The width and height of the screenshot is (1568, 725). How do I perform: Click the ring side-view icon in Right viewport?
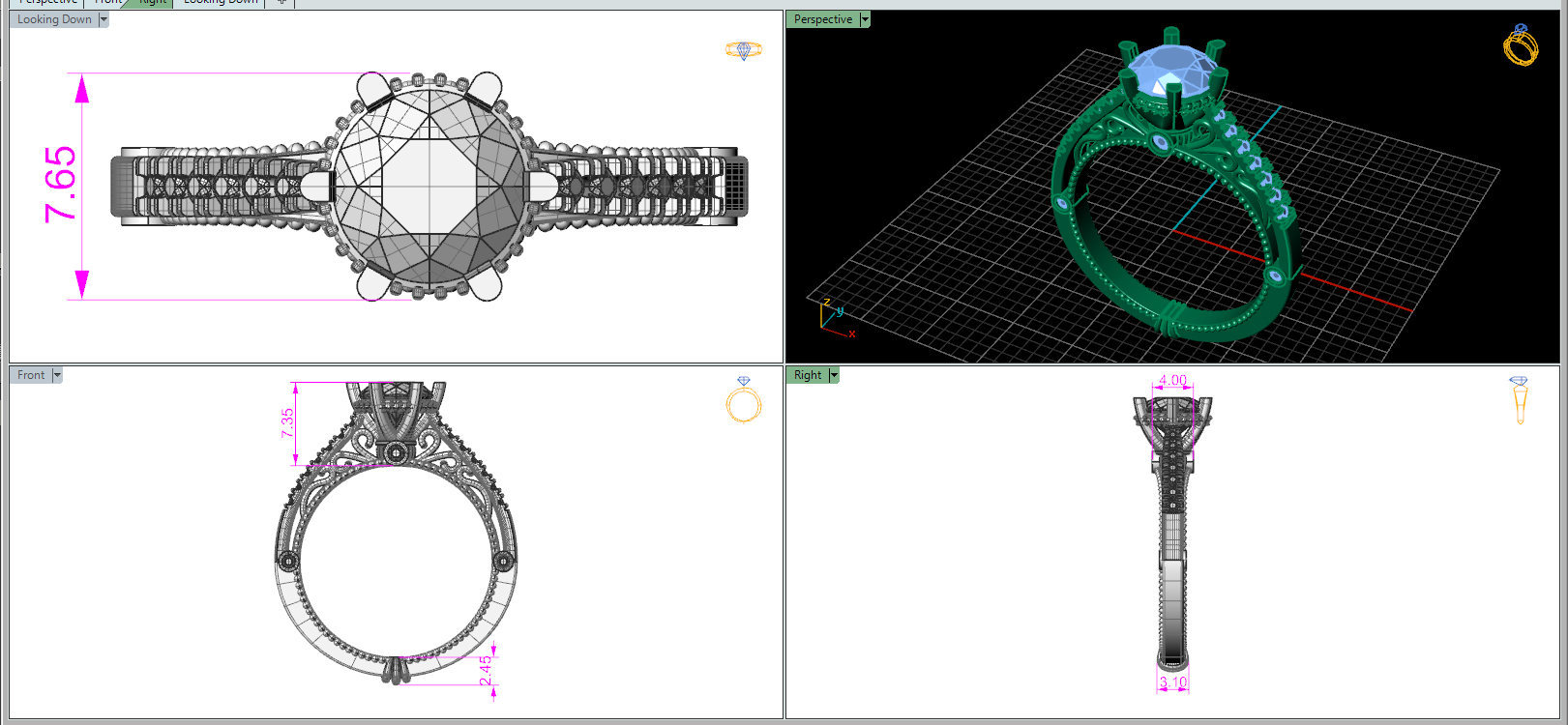point(1520,400)
